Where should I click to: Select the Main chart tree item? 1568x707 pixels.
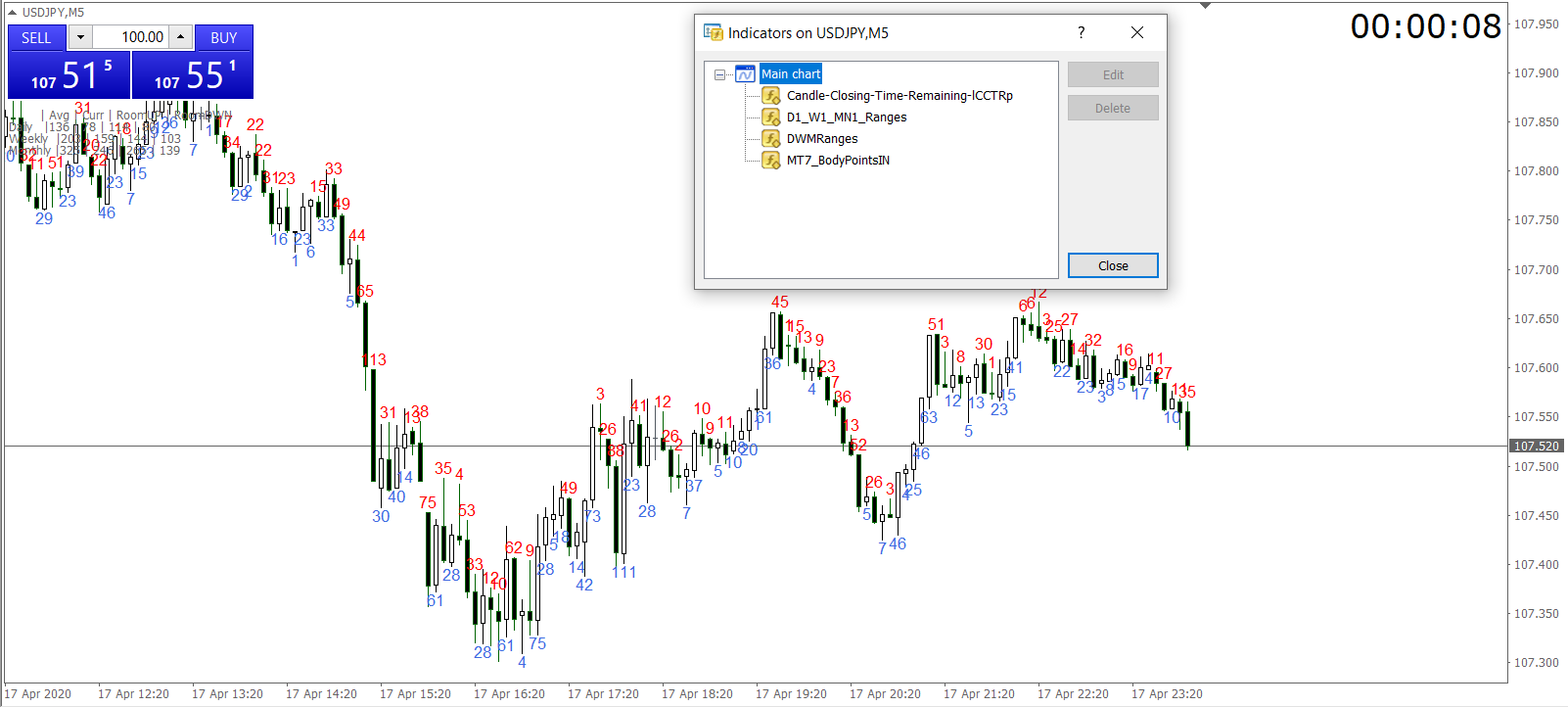tap(791, 74)
